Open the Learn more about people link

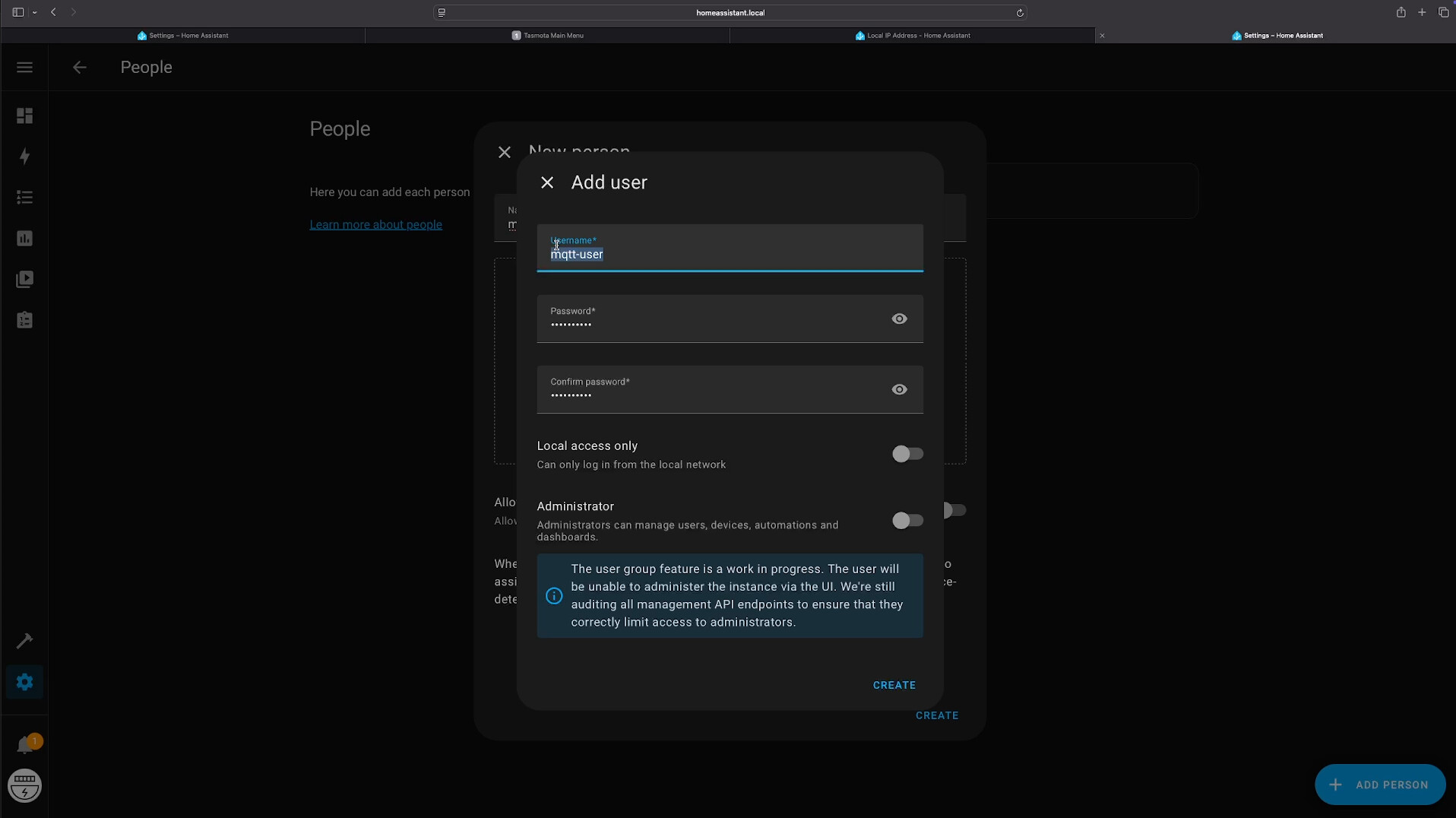coord(375,224)
